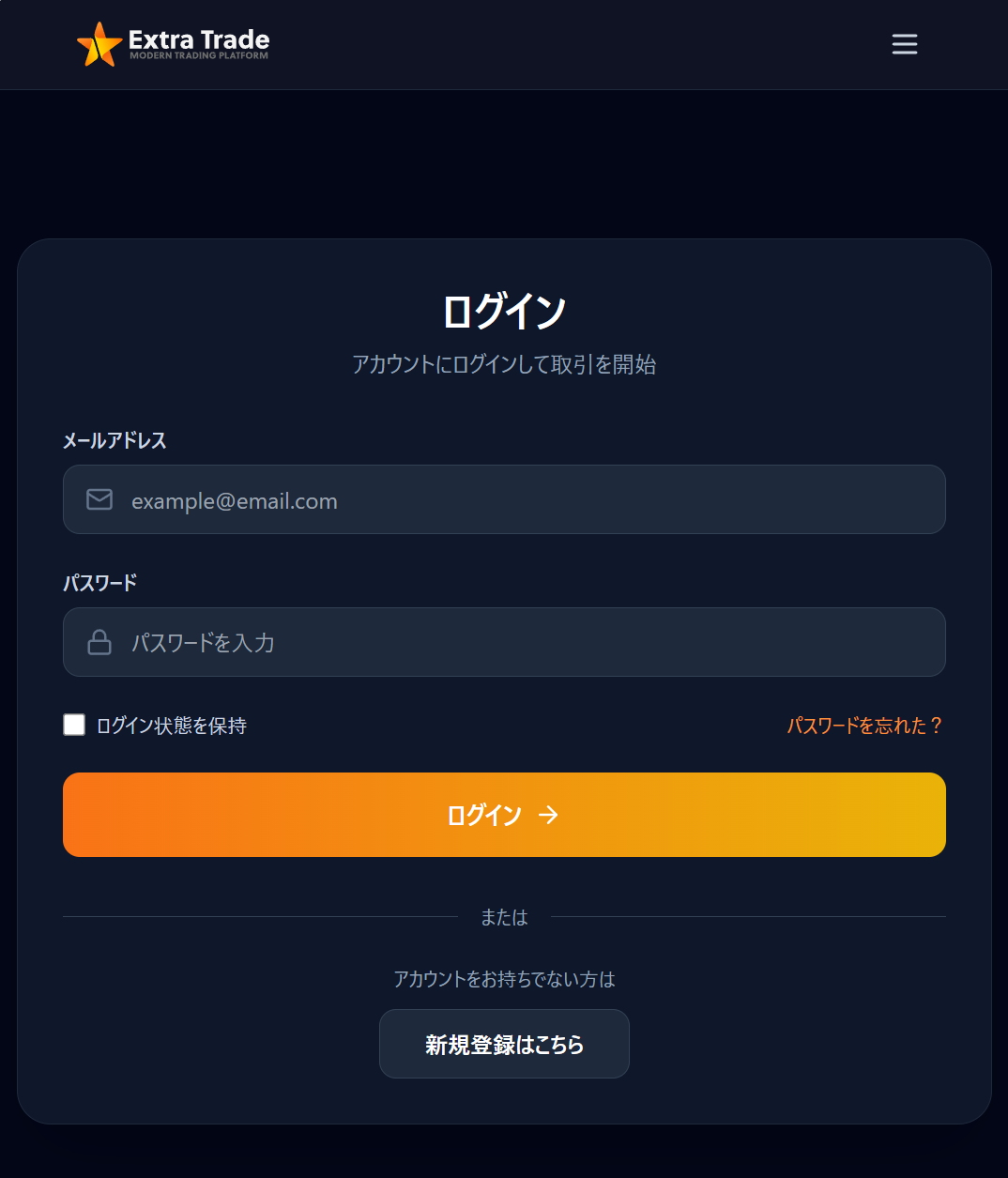Click the arrow icon on login button
The image size is (1008, 1178).
point(549,815)
